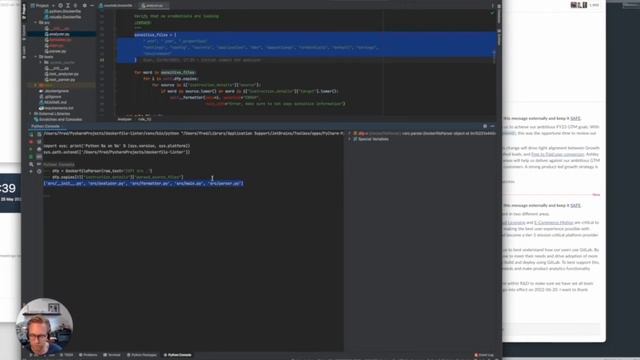Screen dimensions: 640x360
Task: Expand the dfp variable
Action: click(349, 133)
